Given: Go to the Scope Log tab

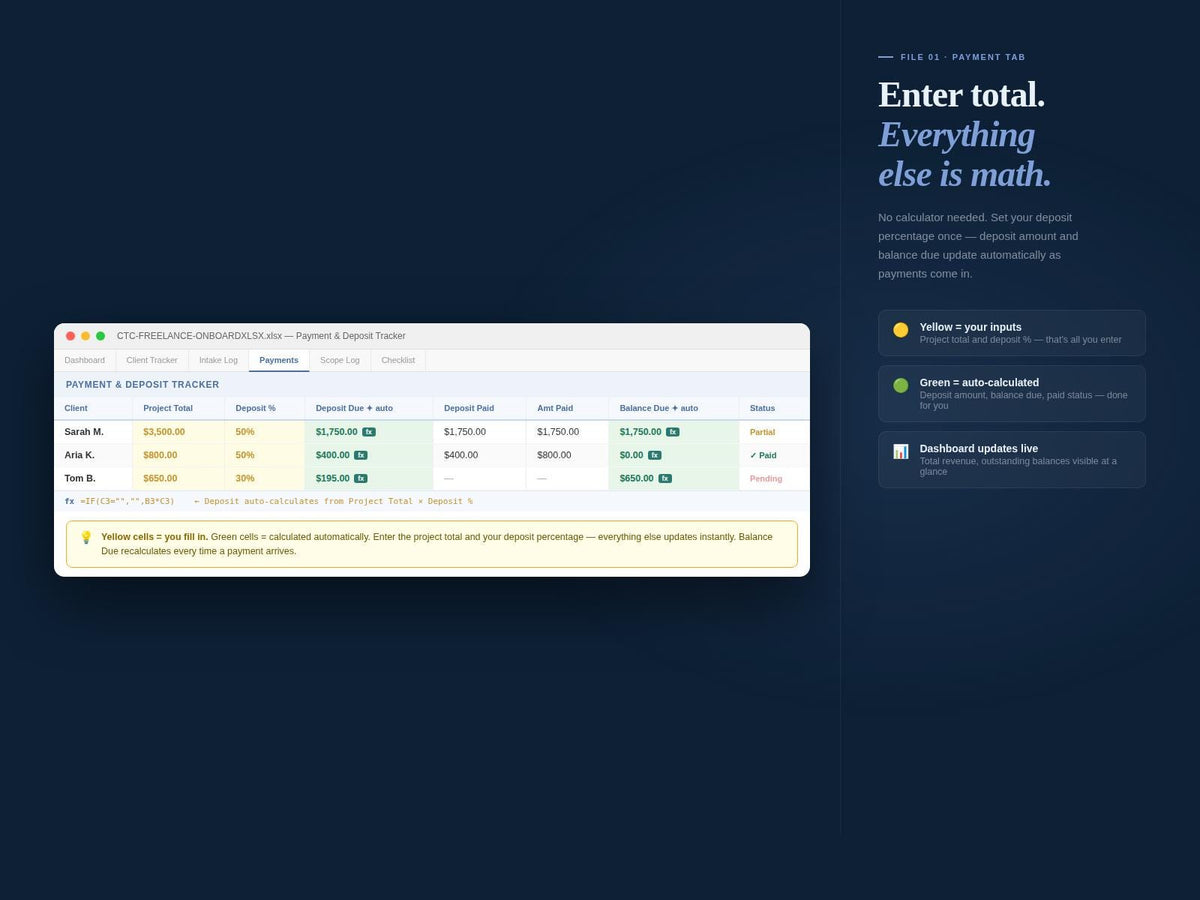Looking at the screenshot, I should [x=340, y=360].
